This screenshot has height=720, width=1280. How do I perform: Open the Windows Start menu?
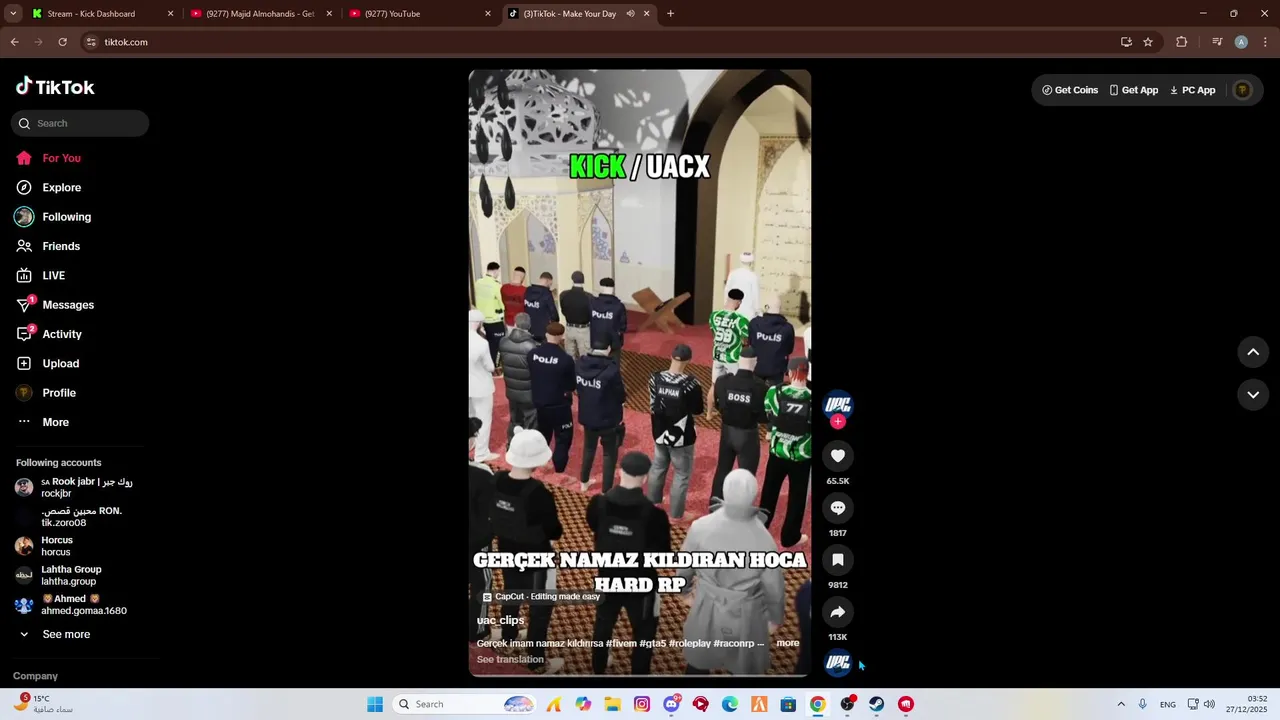coord(375,704)
